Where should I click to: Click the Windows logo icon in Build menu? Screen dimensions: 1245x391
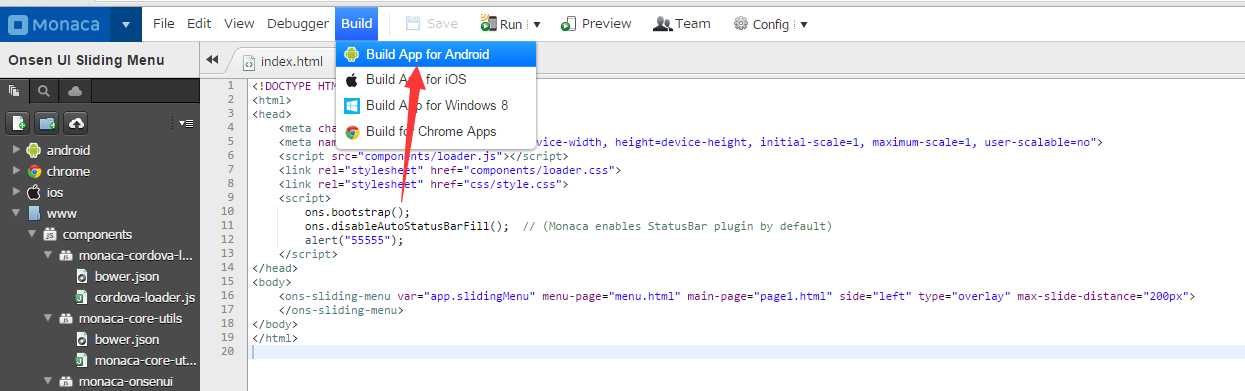click(352, 105)
